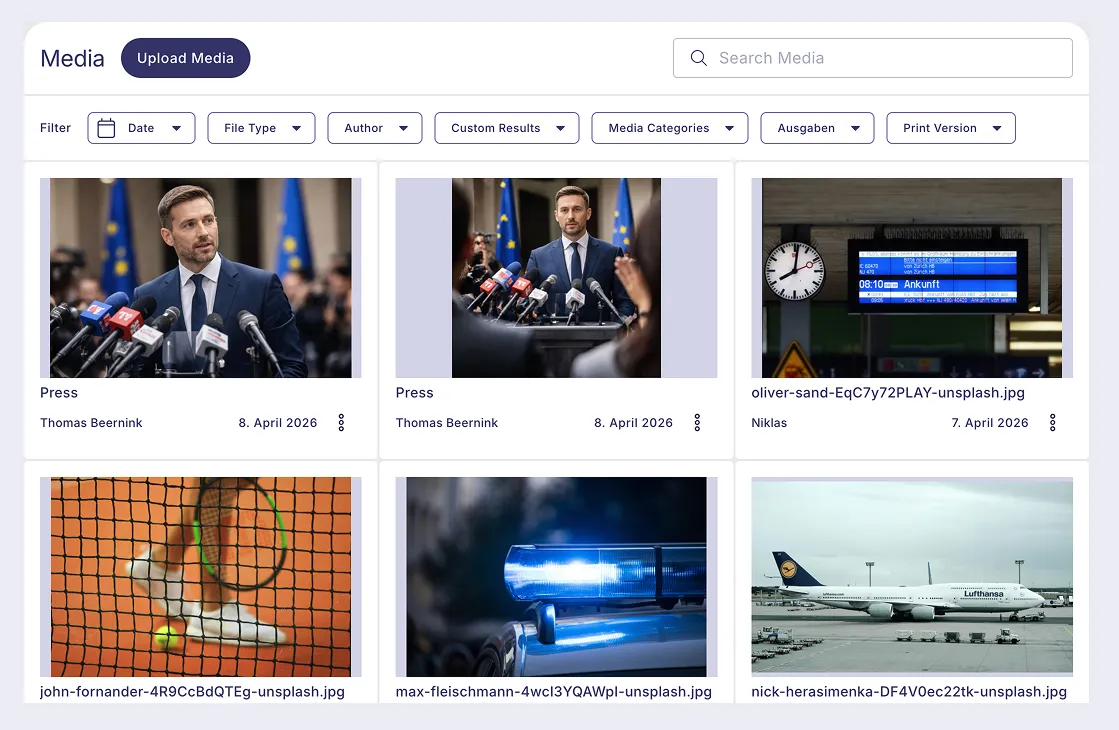1119x730 pixels.
Task: Open the train station Ankunft board thumbnail
Action: click(912, 278)
